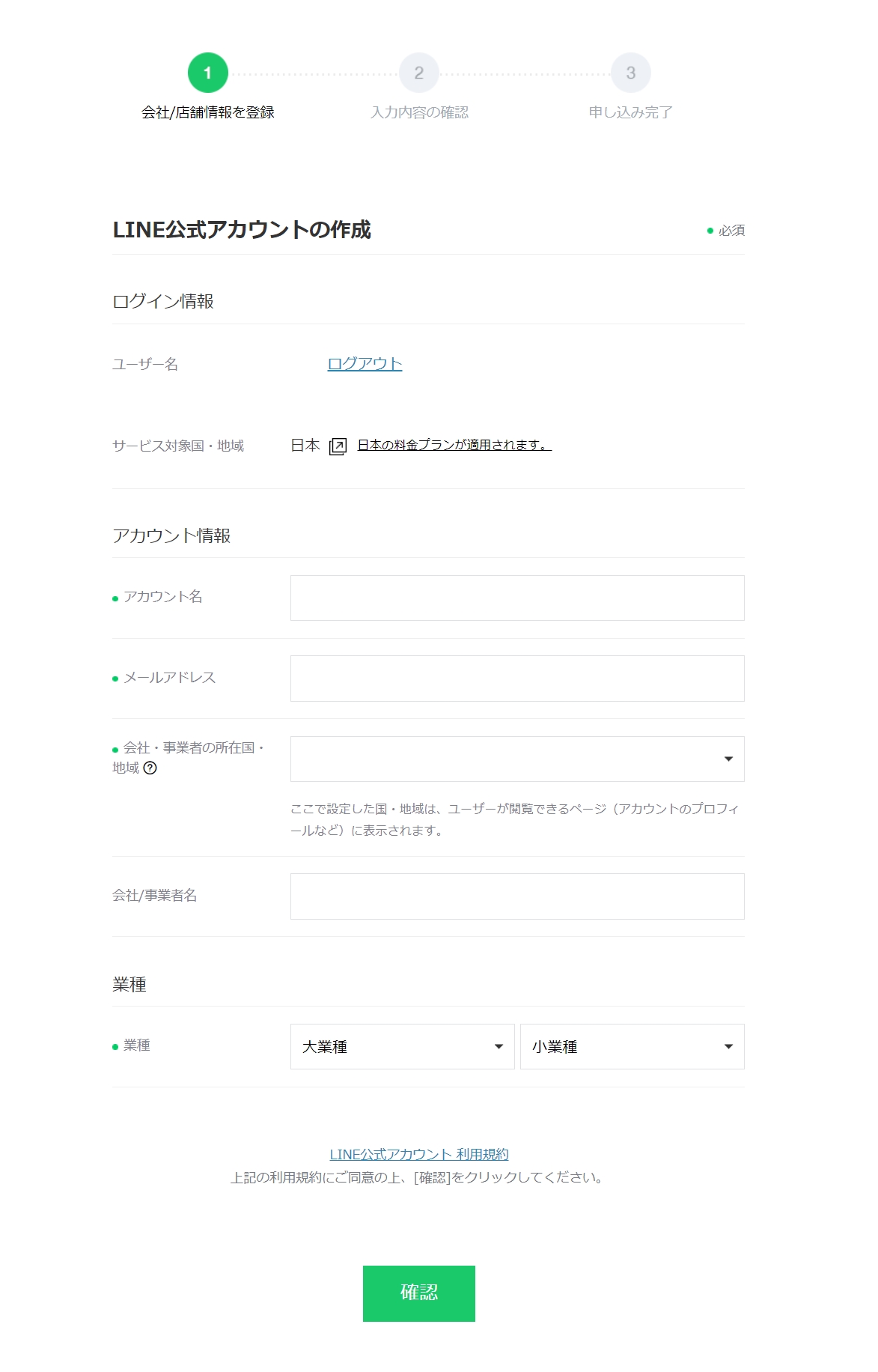Expand the 大業種 dropdown
The width and height of the screenshot is (878, 1372).
tap(403, 1046)
